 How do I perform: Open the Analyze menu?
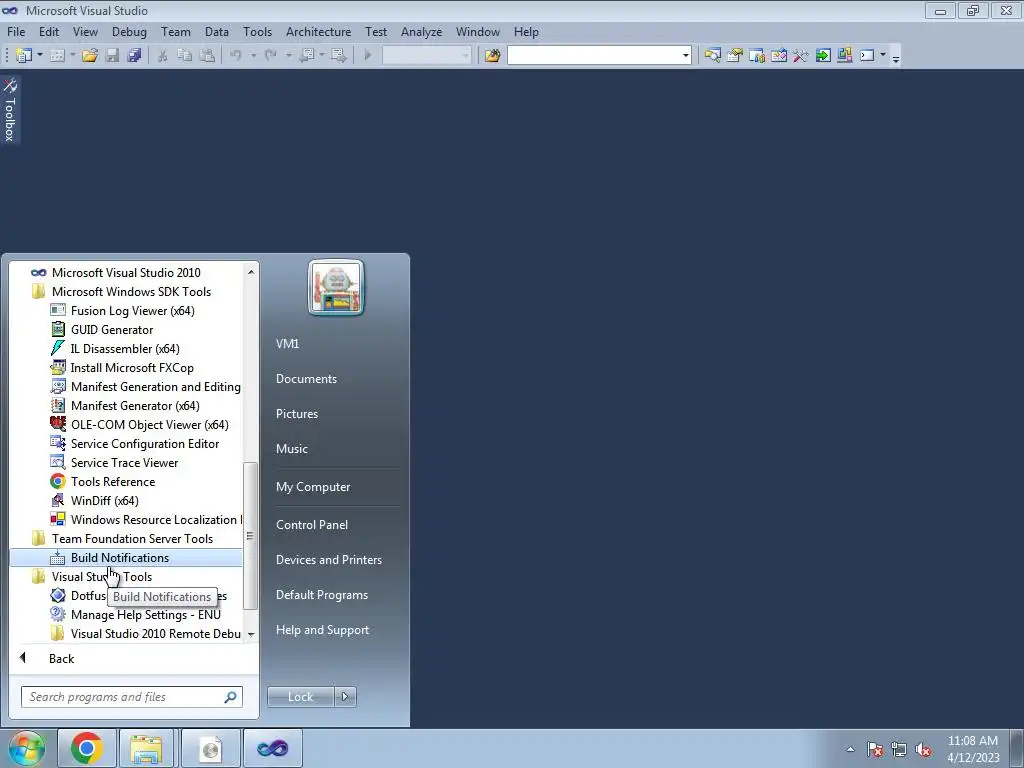pyautogui.click(x=421, y=31)
